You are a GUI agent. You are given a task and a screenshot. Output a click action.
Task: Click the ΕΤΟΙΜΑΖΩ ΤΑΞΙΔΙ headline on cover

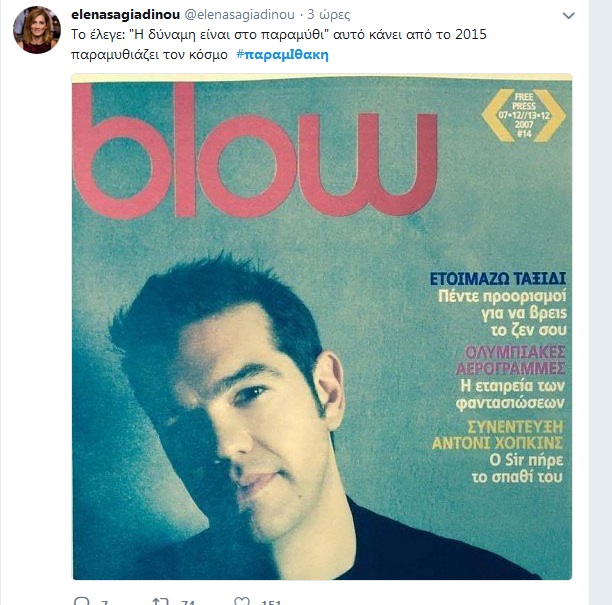point(498,279)
